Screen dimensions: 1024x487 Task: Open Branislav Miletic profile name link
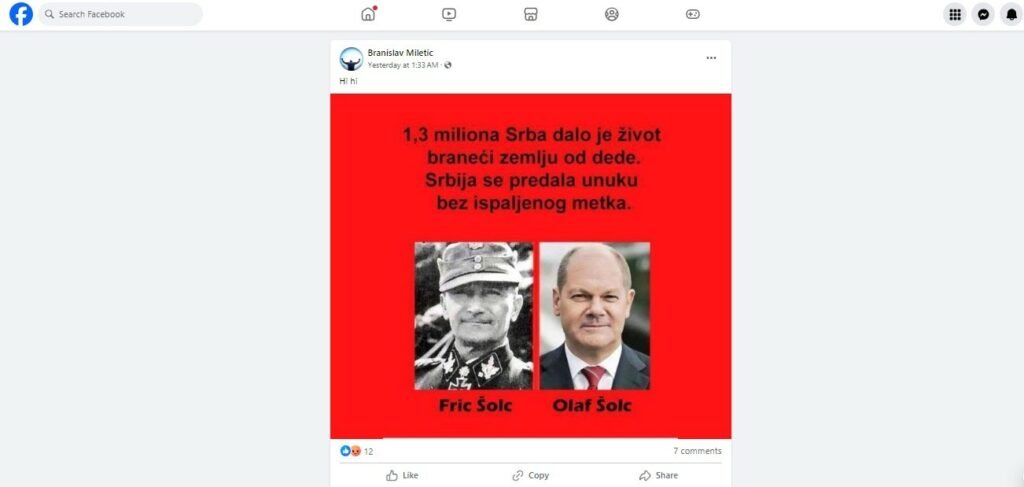click(400, 53)
